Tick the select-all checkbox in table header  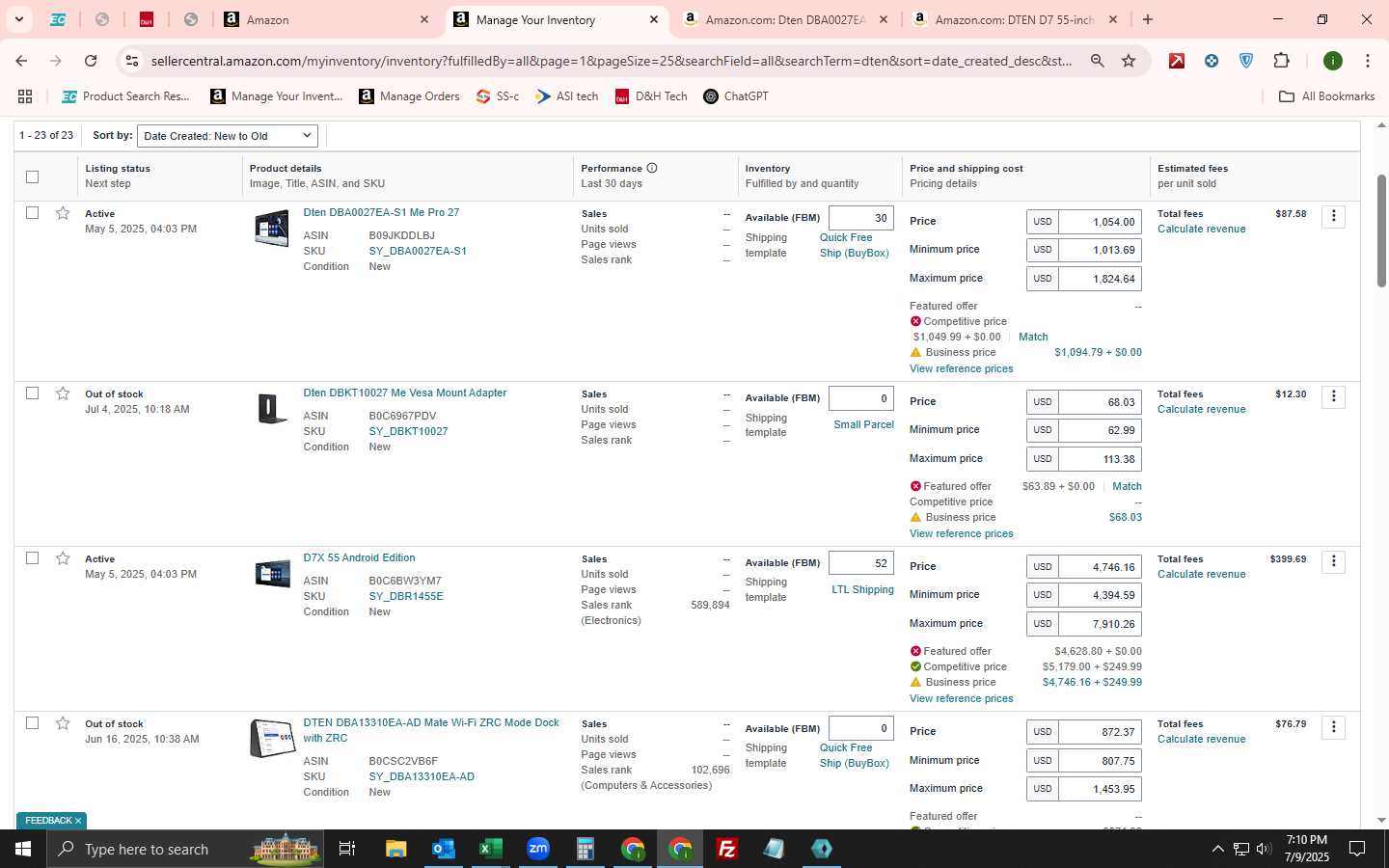click(32, 176)
